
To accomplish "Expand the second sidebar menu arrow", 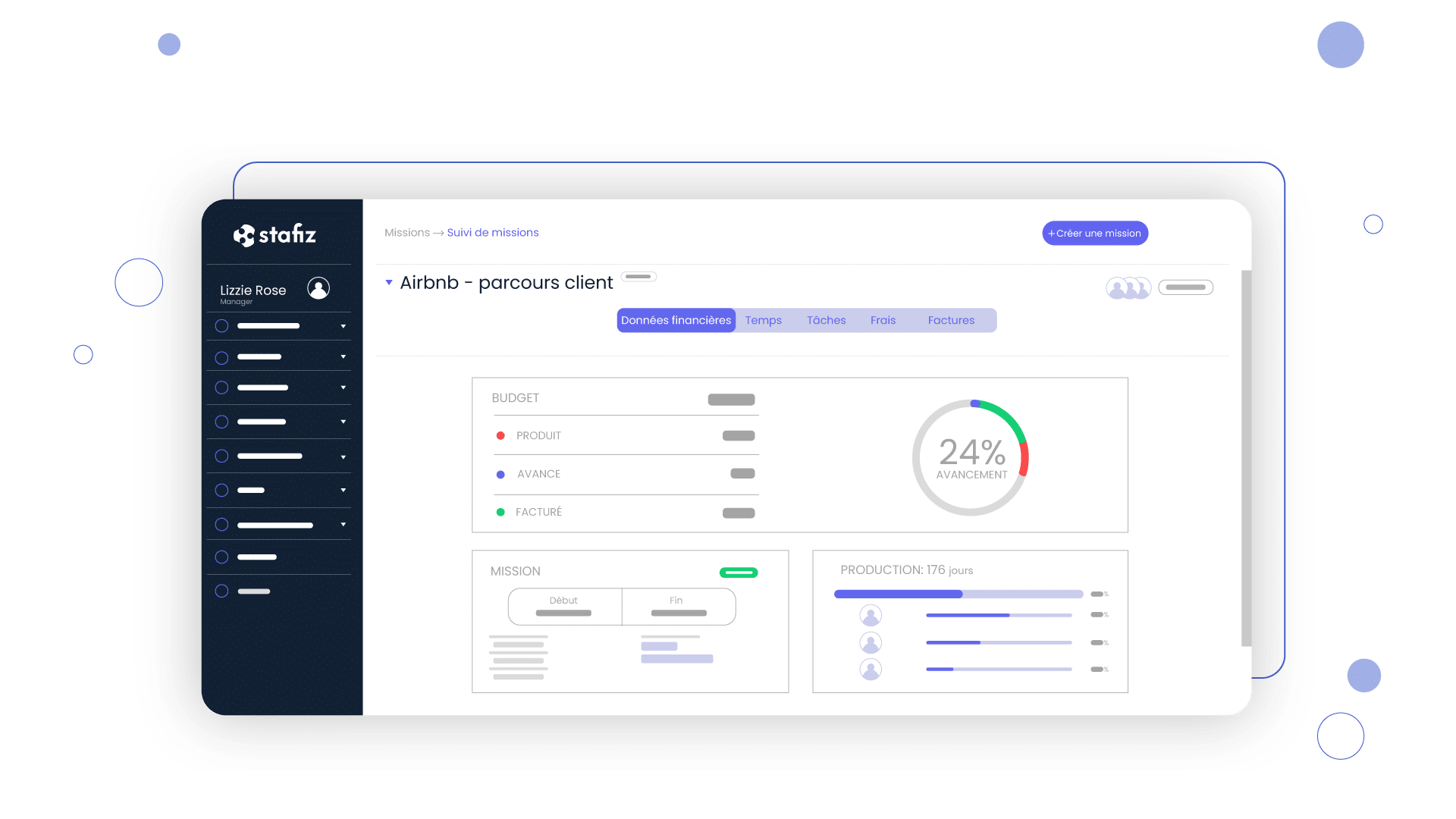I will coord(344,357).
